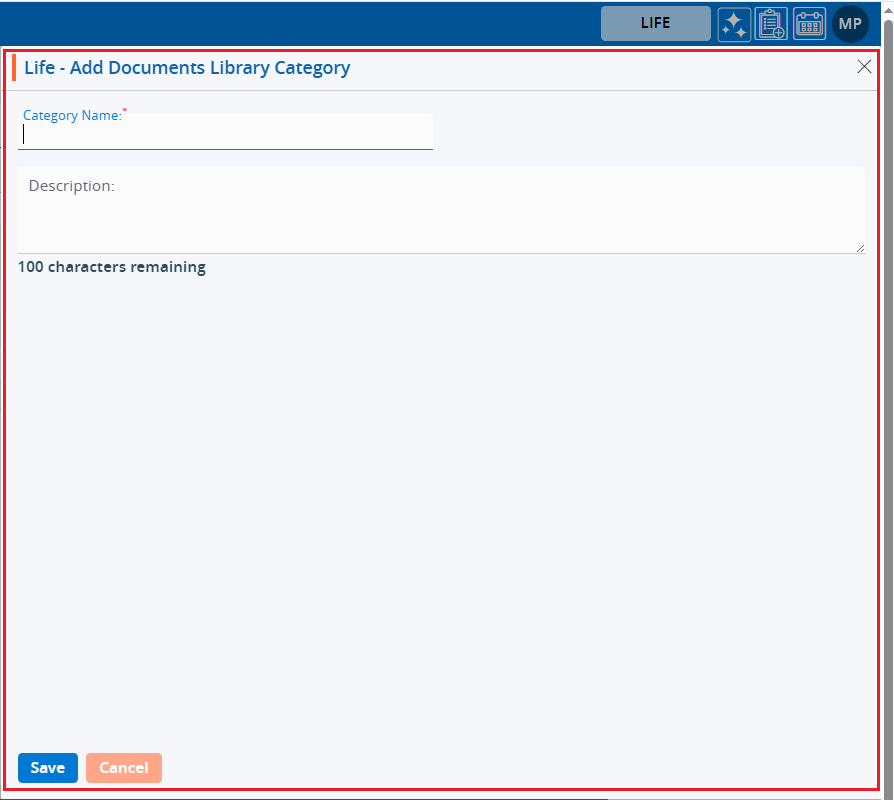Click the Description placeholder label
This screenshot has width=894, height=800.
pyautogui.click(x=72, y=186)
